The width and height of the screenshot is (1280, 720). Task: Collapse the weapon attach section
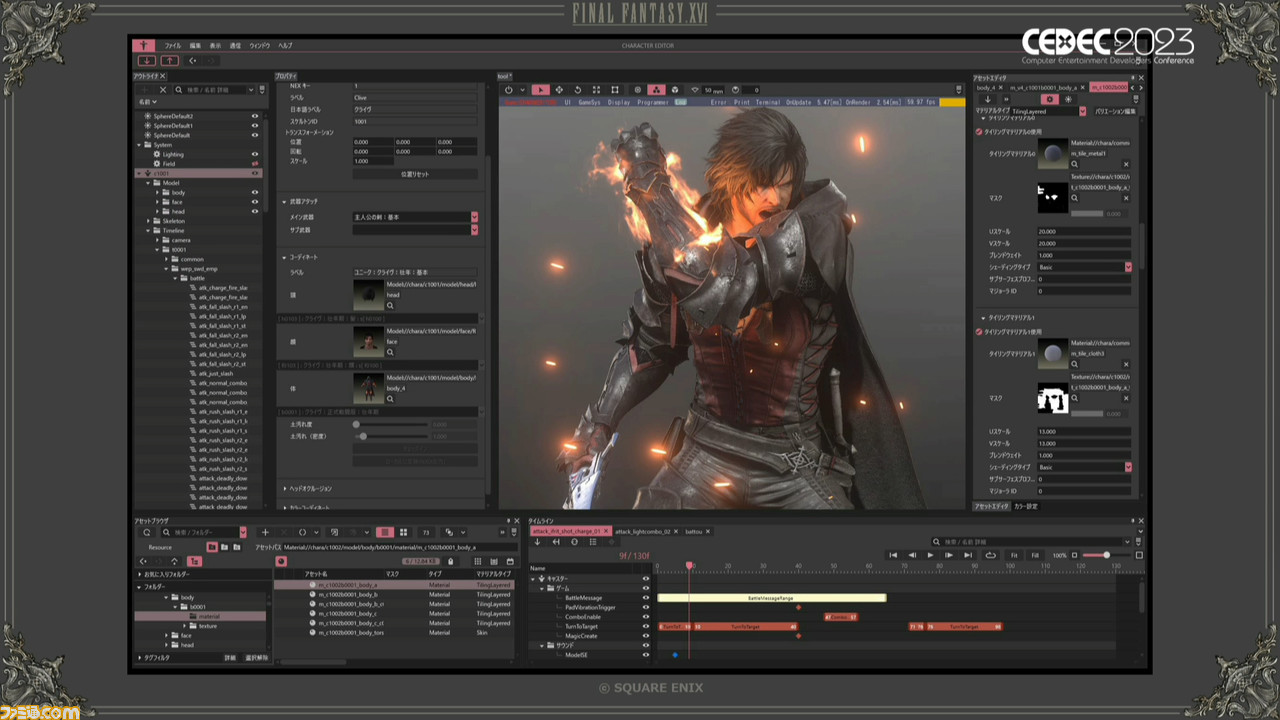(284, 202)
